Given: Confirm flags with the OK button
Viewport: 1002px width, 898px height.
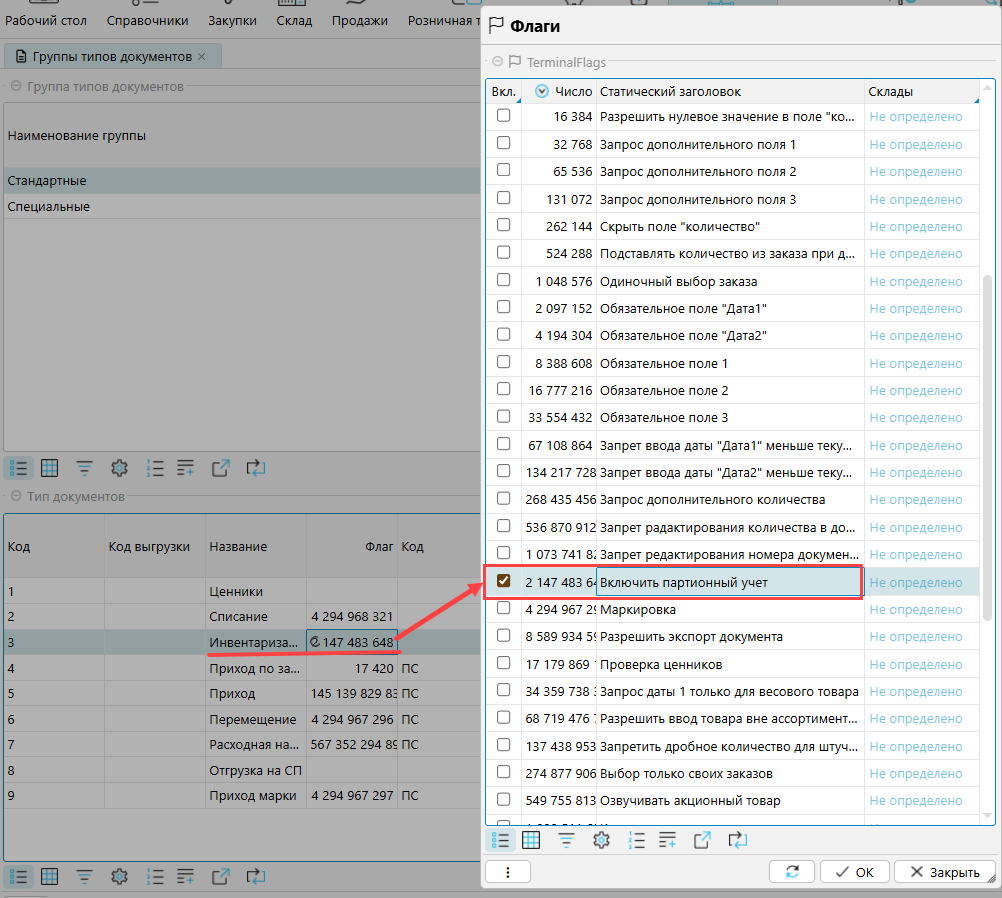Looking at the screenshot, I should [x=854, y=872].
